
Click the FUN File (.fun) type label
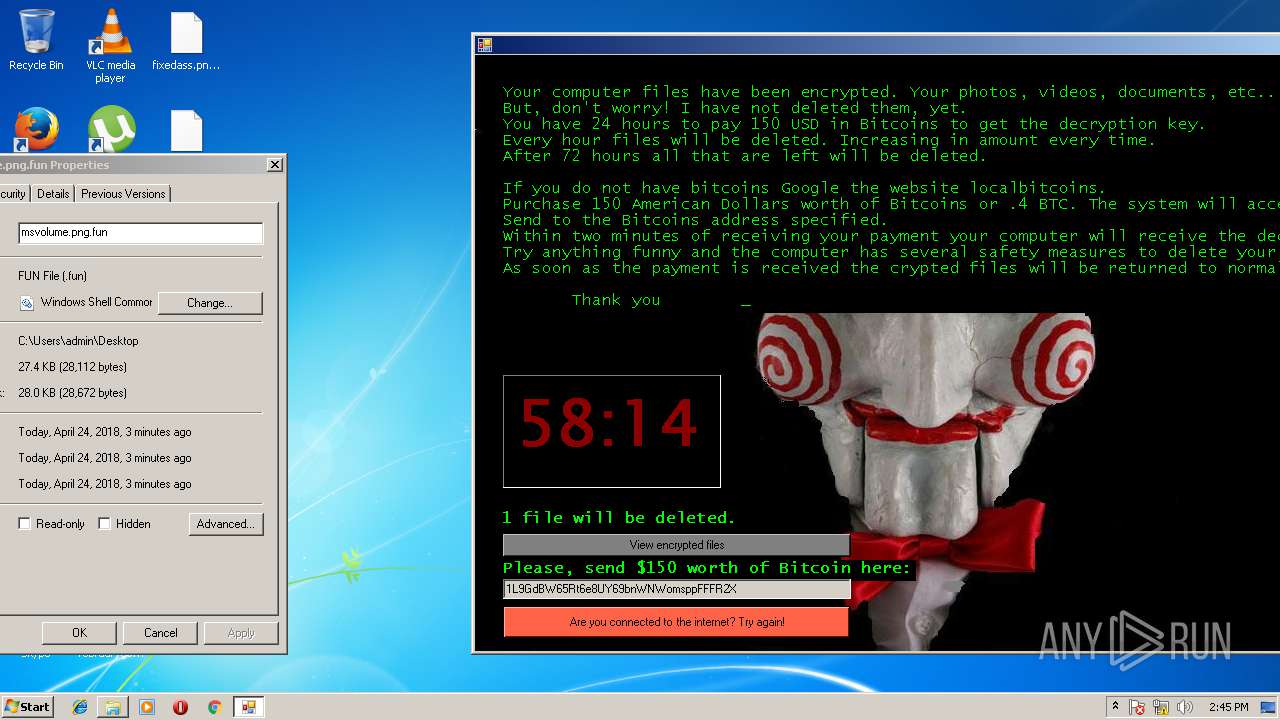[x=52, y=276]
